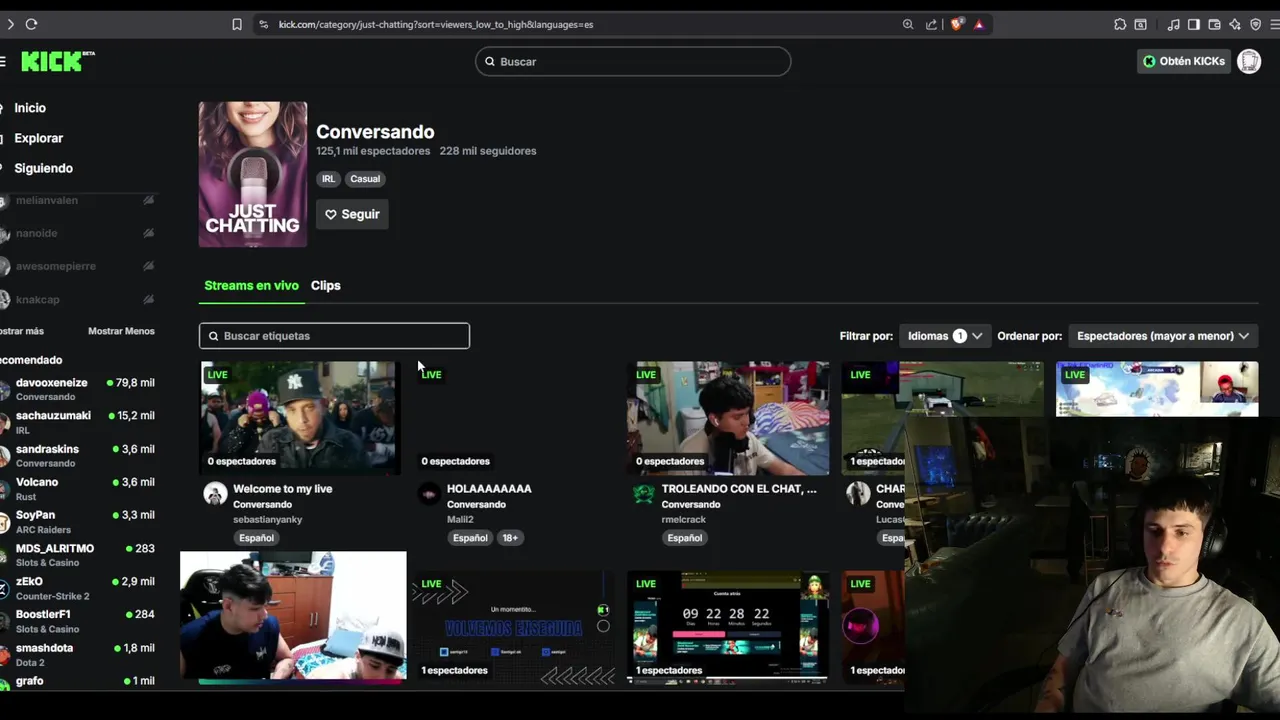Click the Obtén KICKs button
Image resolution: width=1280 pixels, height=720 pixels.
coord(1184,61)
